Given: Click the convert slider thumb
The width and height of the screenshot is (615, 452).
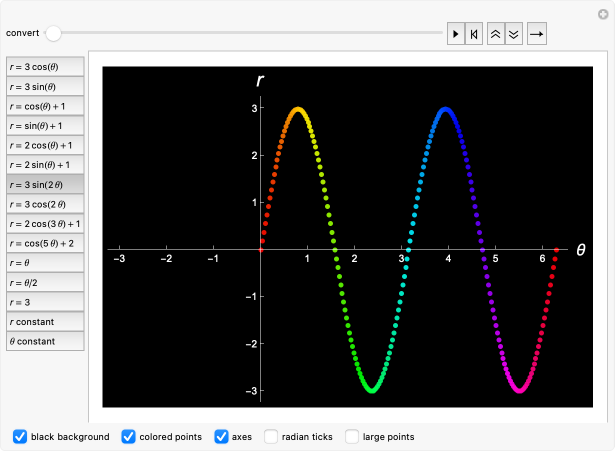Looking at the screenshot, I should [53, 33].
